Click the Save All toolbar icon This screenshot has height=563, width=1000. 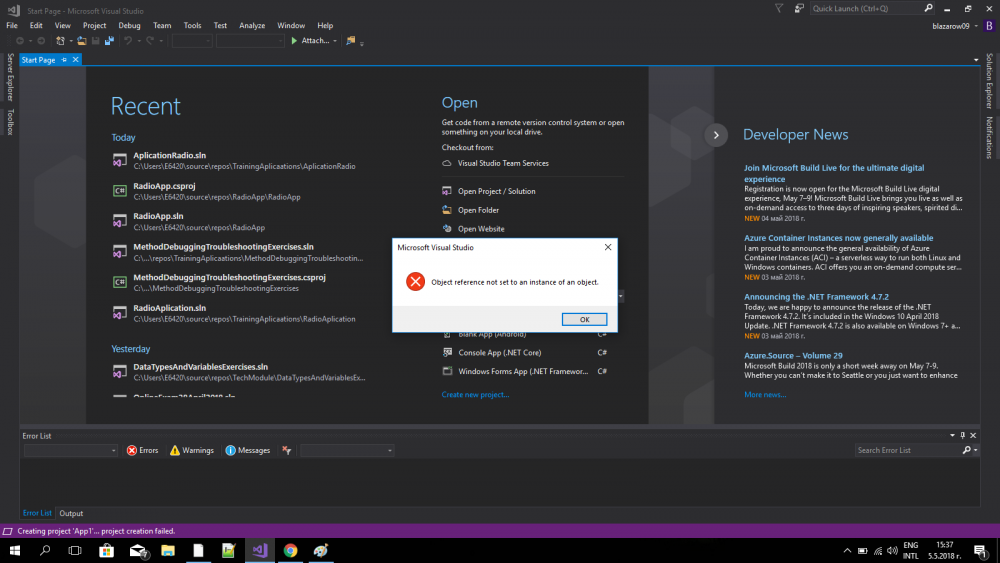coord(110,41)
